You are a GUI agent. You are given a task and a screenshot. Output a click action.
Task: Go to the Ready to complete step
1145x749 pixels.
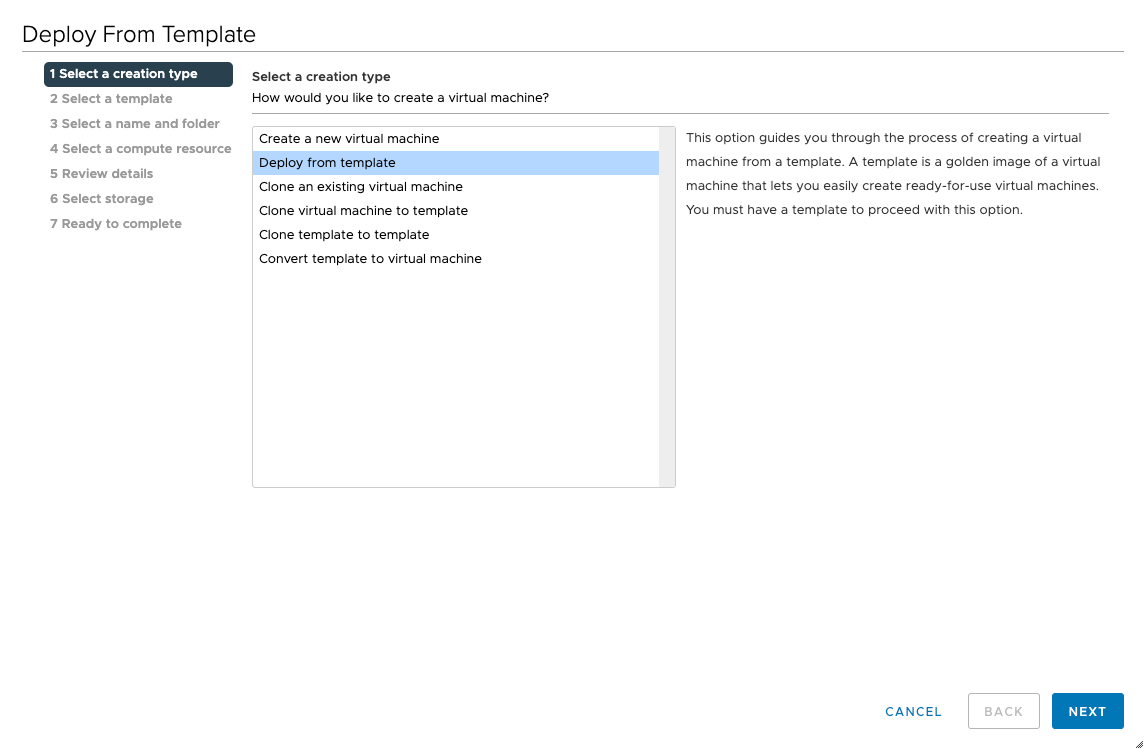[x=116, y=224]
